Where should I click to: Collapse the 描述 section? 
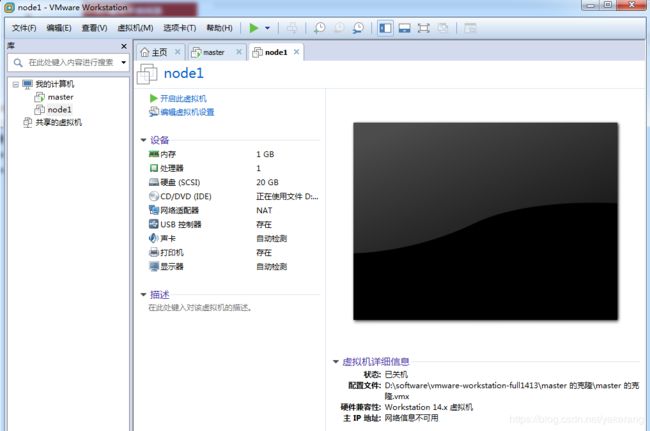[143, 295]
